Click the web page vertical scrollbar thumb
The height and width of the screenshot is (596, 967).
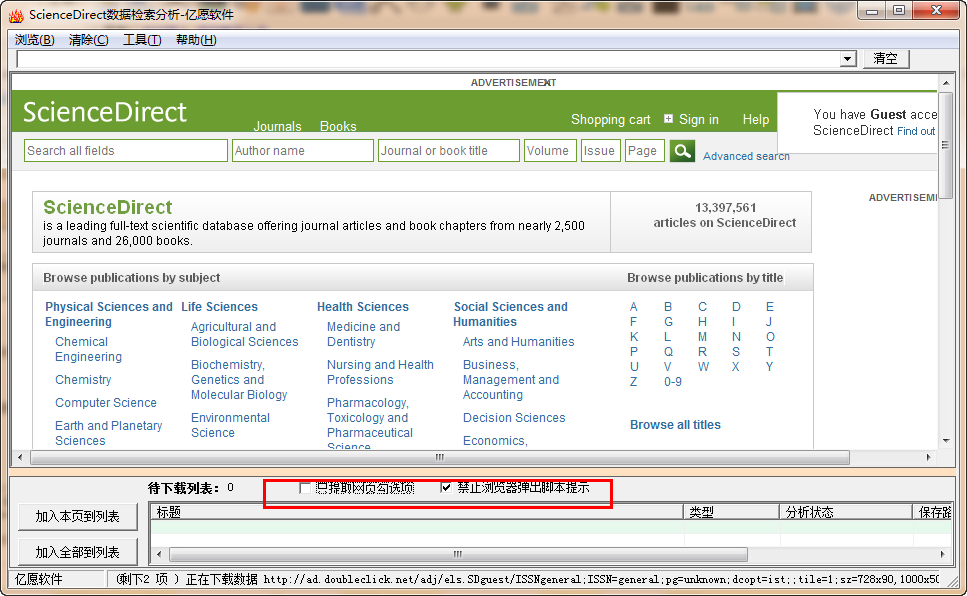(945, 146)
